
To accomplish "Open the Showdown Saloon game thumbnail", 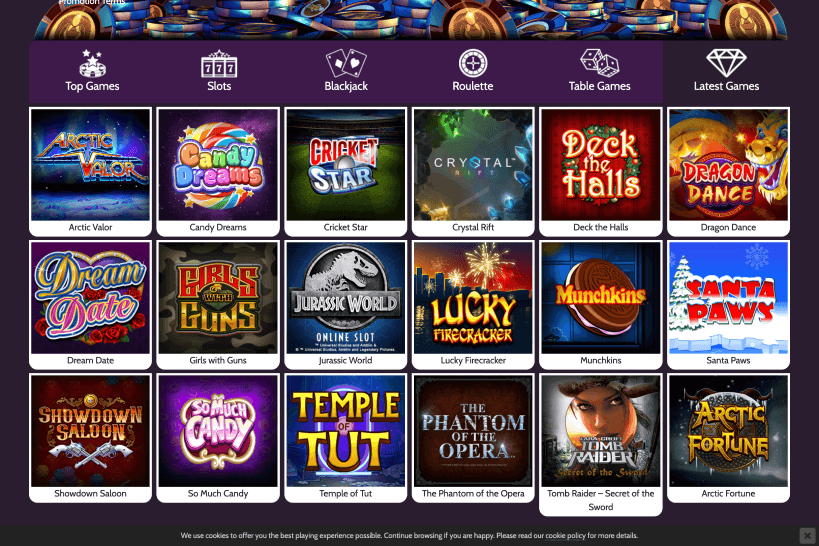I will pos(90,431).
